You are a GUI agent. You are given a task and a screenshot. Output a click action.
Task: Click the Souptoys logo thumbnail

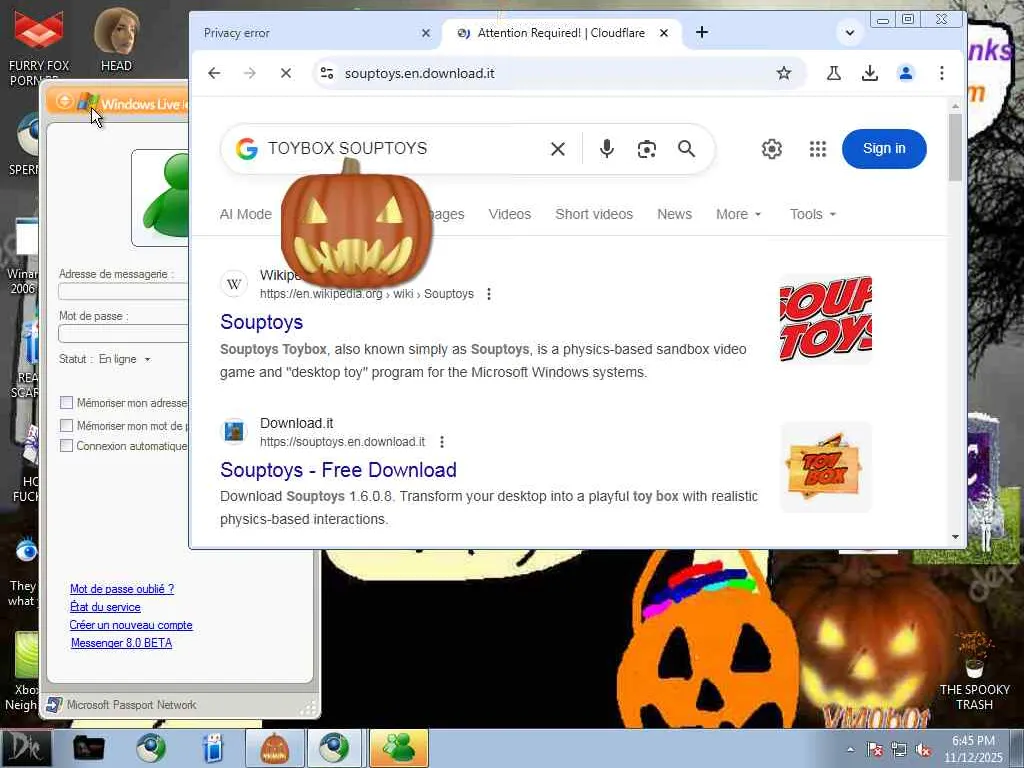click(x=825, y=319)
